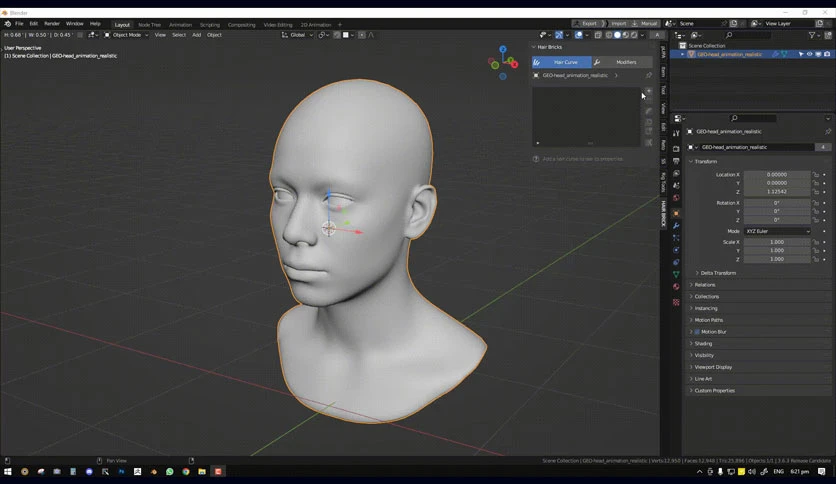Screen dimensions: 836x484
Task: Open the Object Constraints properties tab
Action: tap(676, 262)
